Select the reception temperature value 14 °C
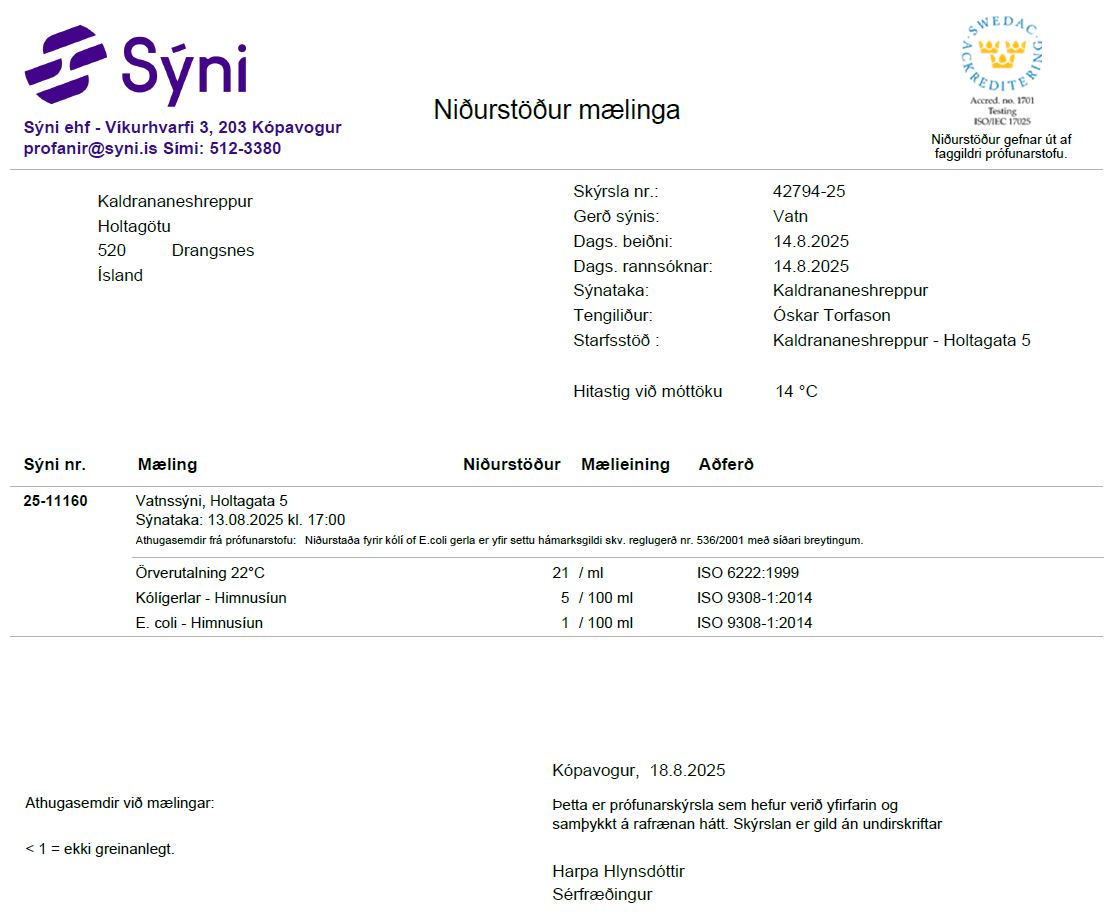 796,392
